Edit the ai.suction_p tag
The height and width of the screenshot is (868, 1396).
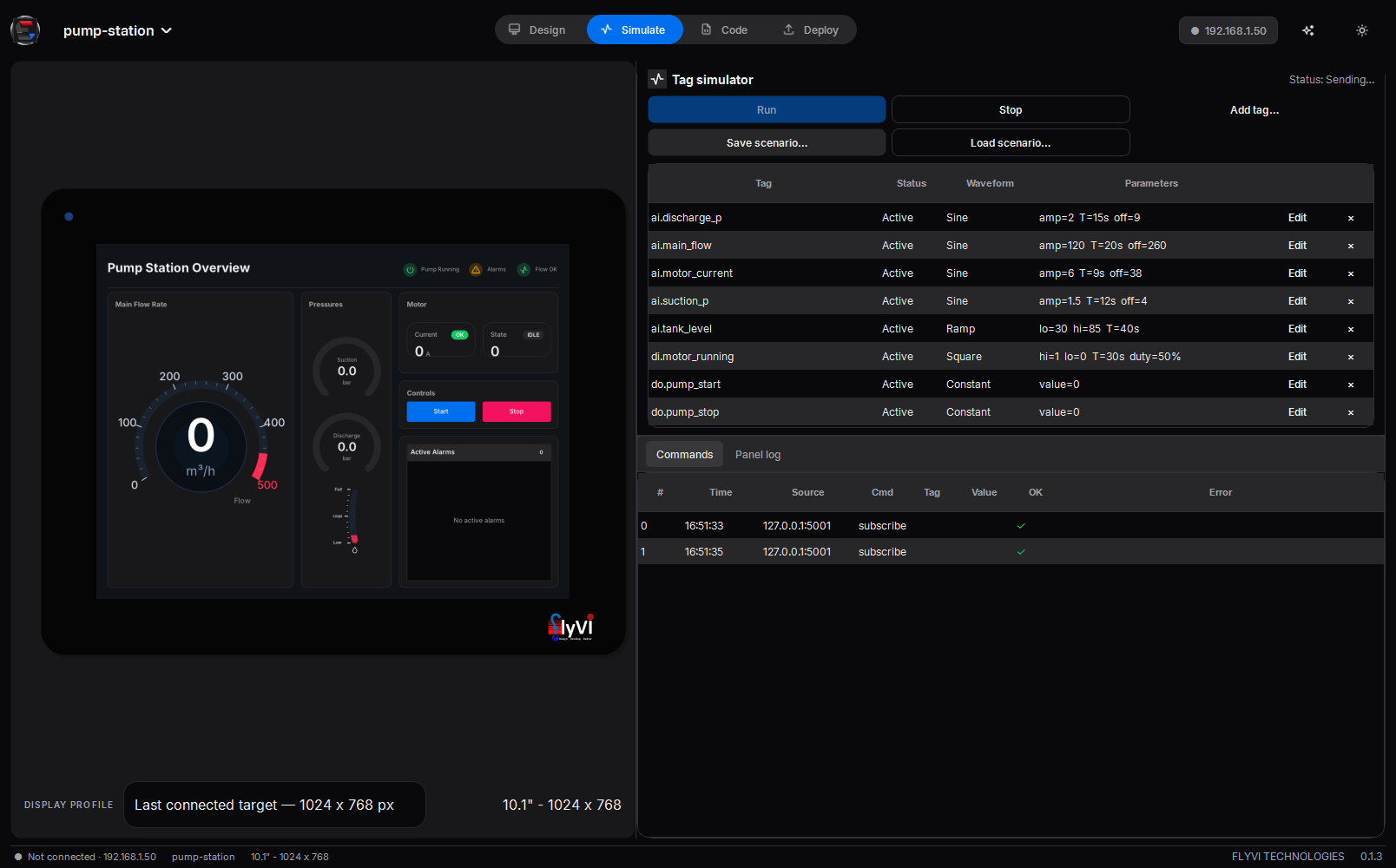point(1297,301)
